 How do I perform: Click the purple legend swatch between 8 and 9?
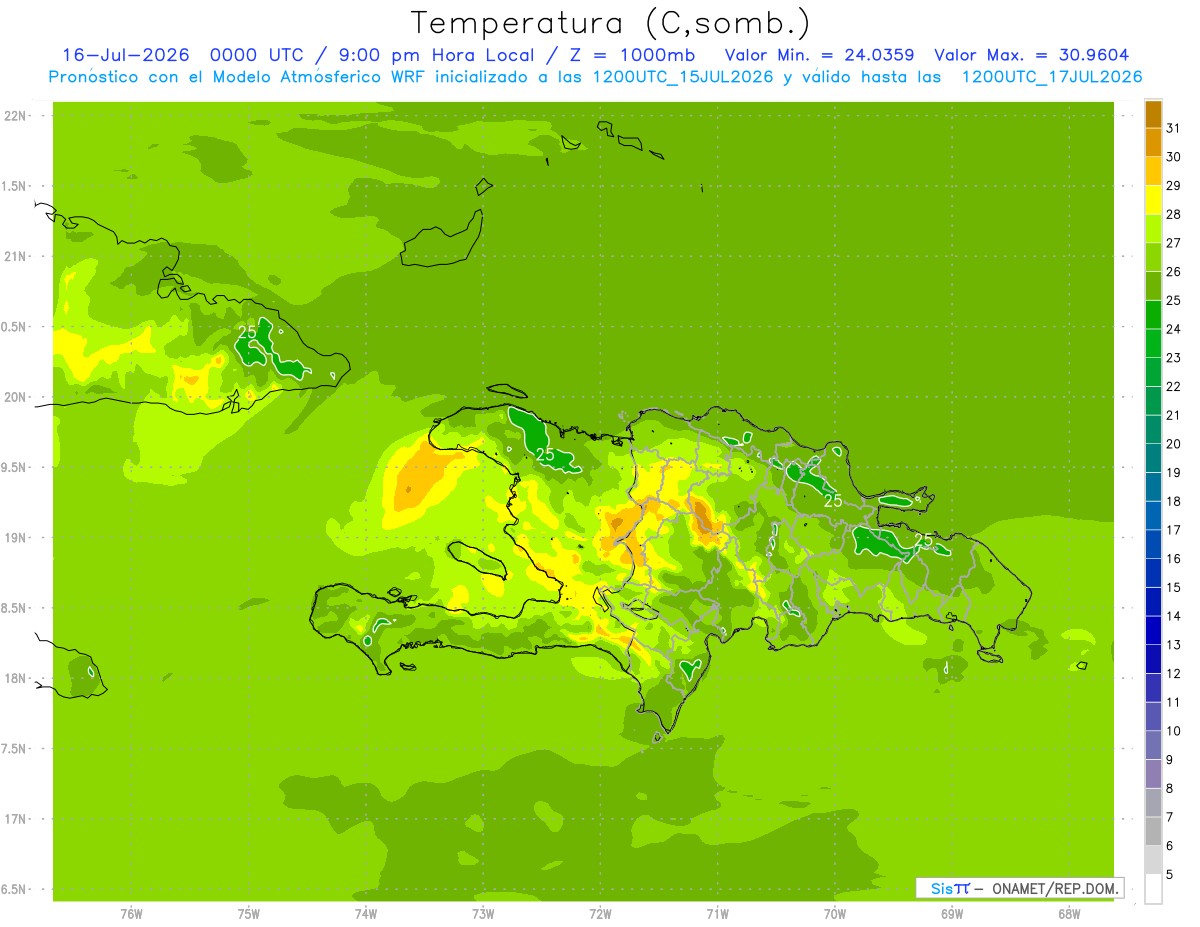[x=1153, y=774]
